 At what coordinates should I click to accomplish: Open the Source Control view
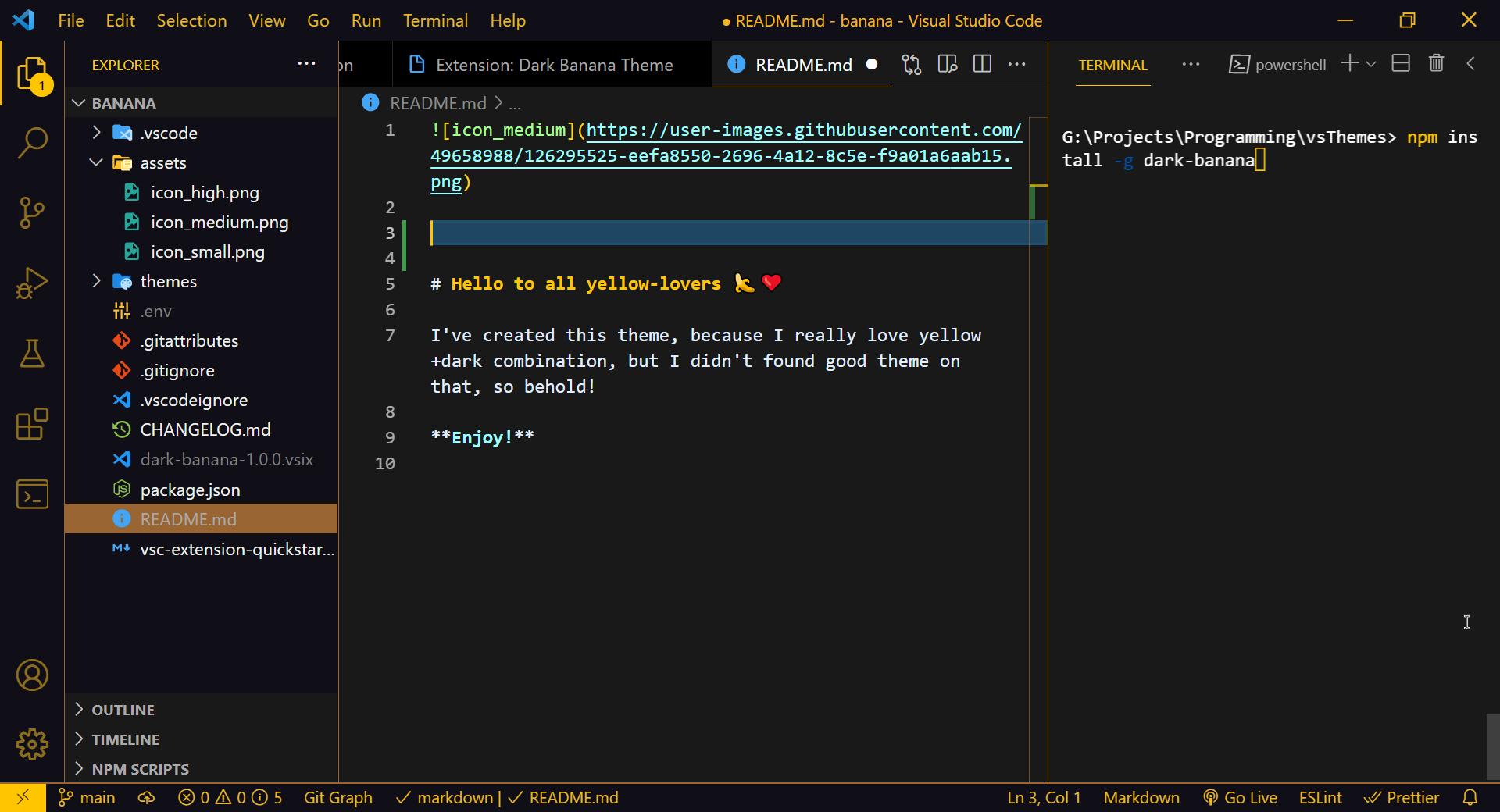(31, 212)
